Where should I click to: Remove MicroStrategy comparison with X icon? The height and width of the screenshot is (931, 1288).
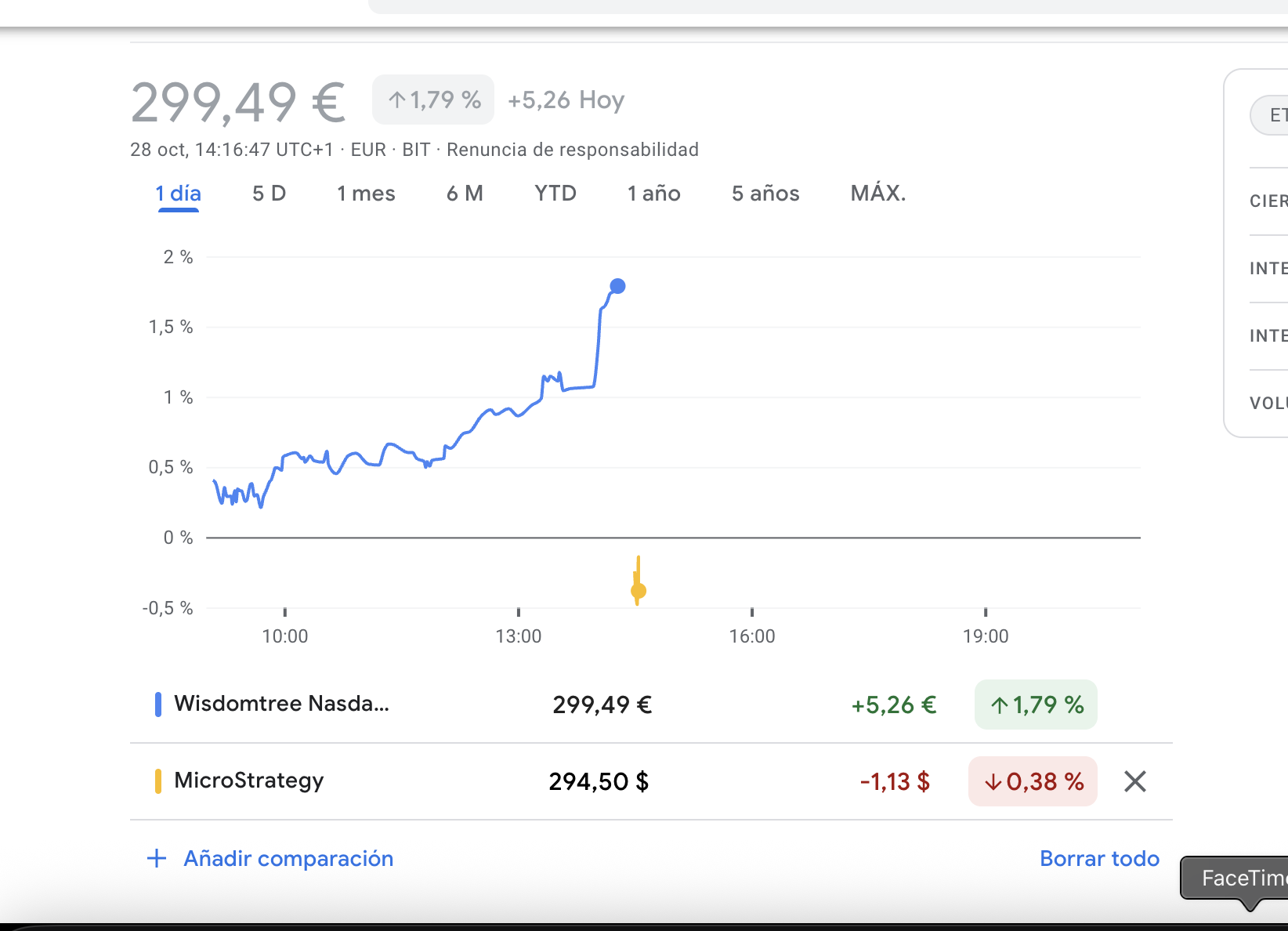(x=1134, y=781)
